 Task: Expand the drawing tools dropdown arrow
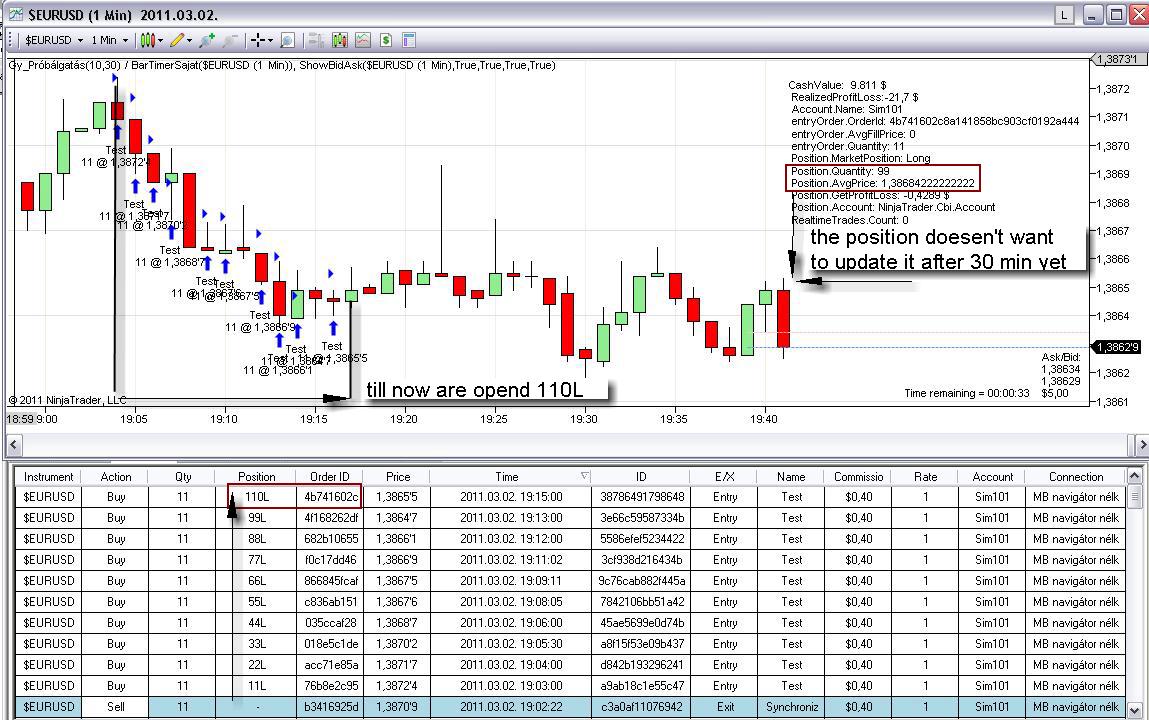(x=190, y=41)
